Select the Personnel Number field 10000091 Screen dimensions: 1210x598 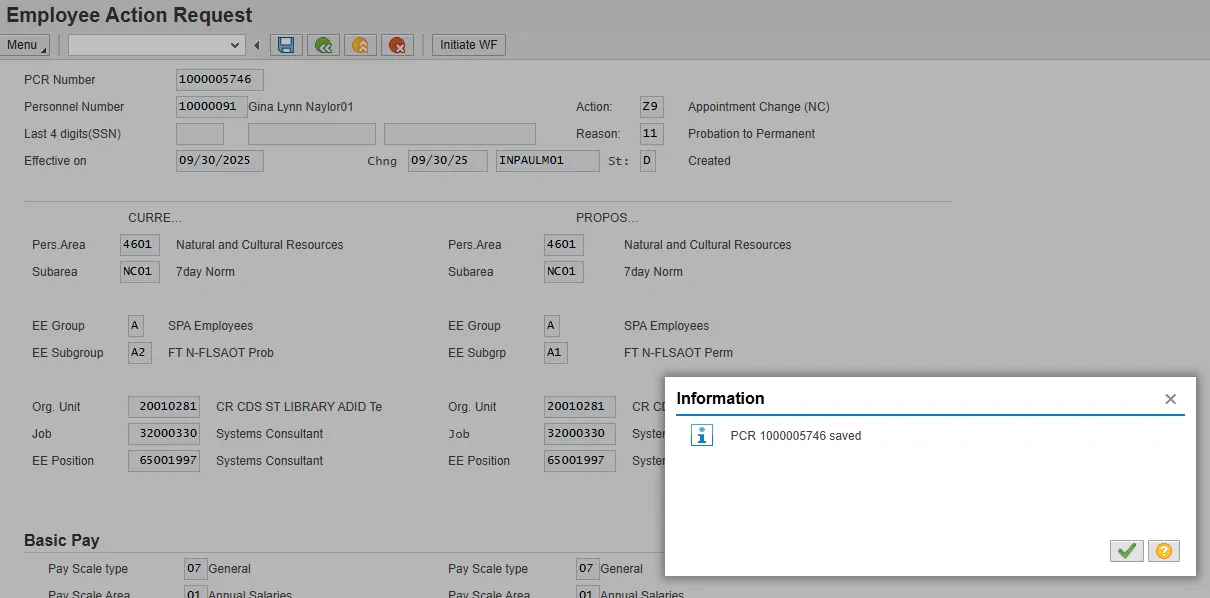click(211, 107)
